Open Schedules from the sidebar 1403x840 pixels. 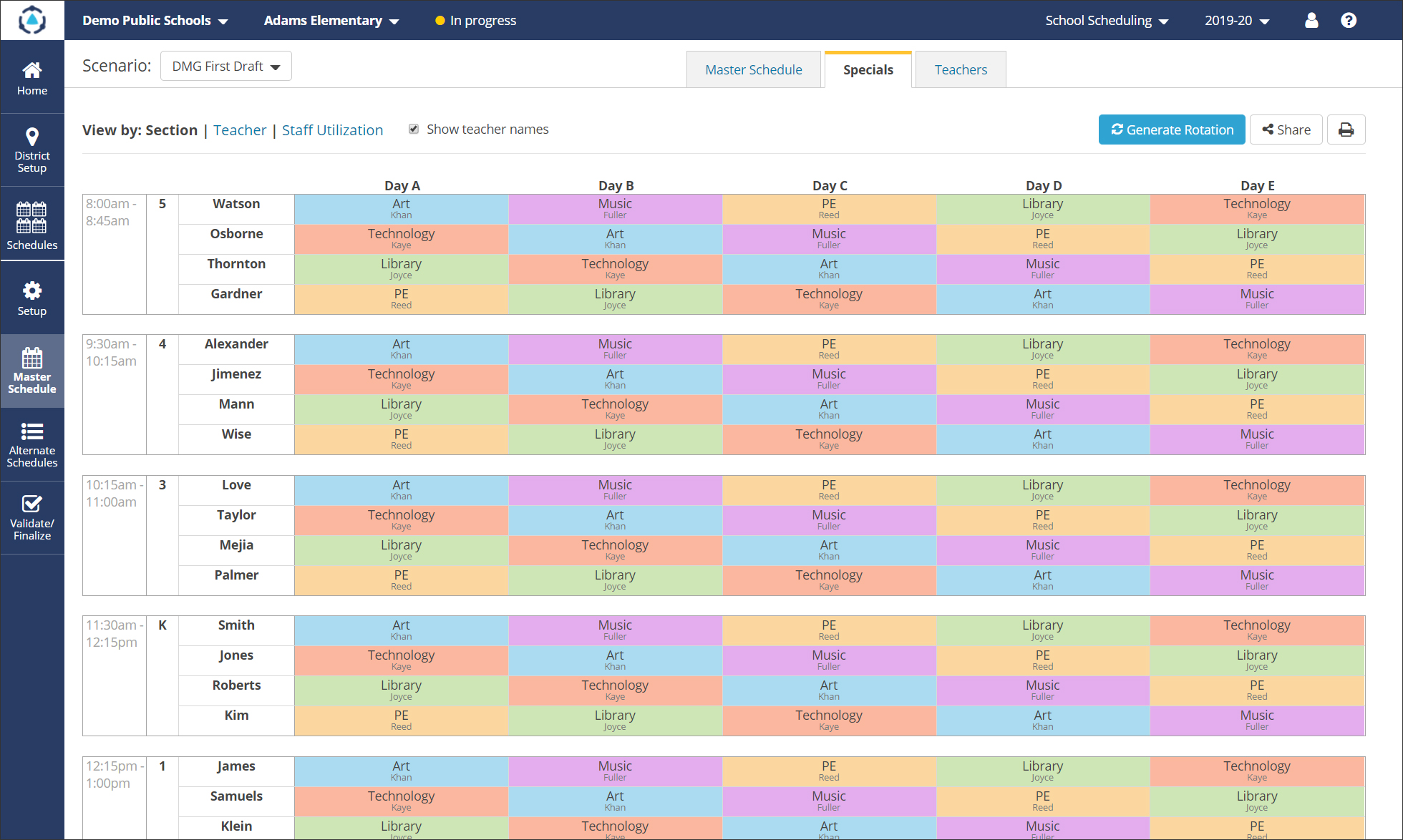(32, 225)
